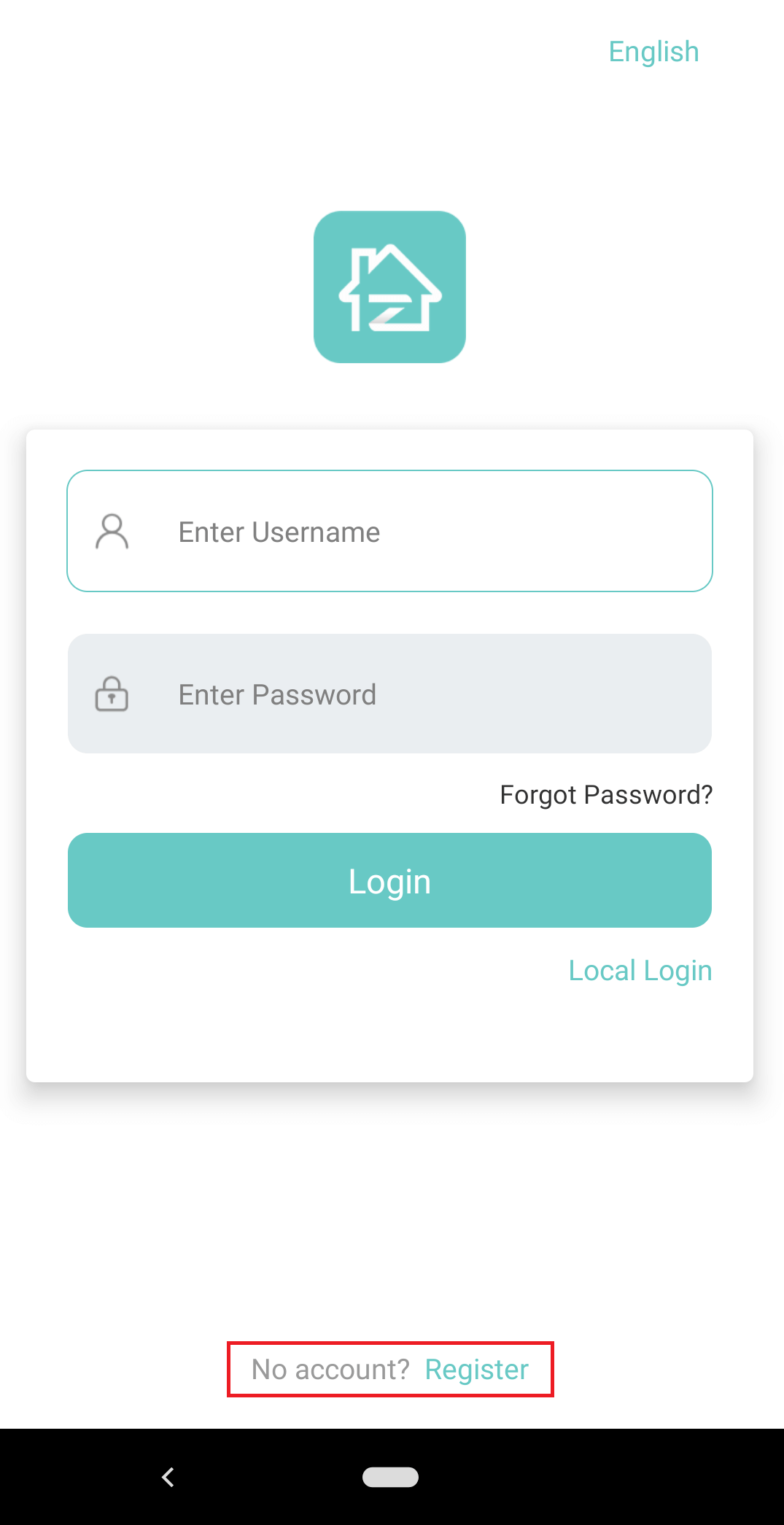The width and height of the screenshot is (784, 1525).
Task: Open the Forgot Password? link
Action: coord(605,794)
